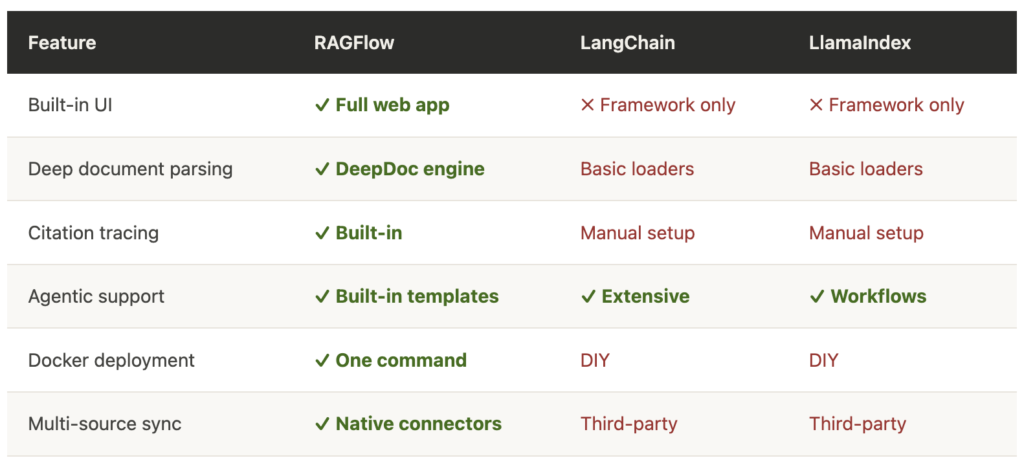Click the checkmark next to "DeepDoc engine"
This screenshot has height=467, width=1024.
click(322, 169)
